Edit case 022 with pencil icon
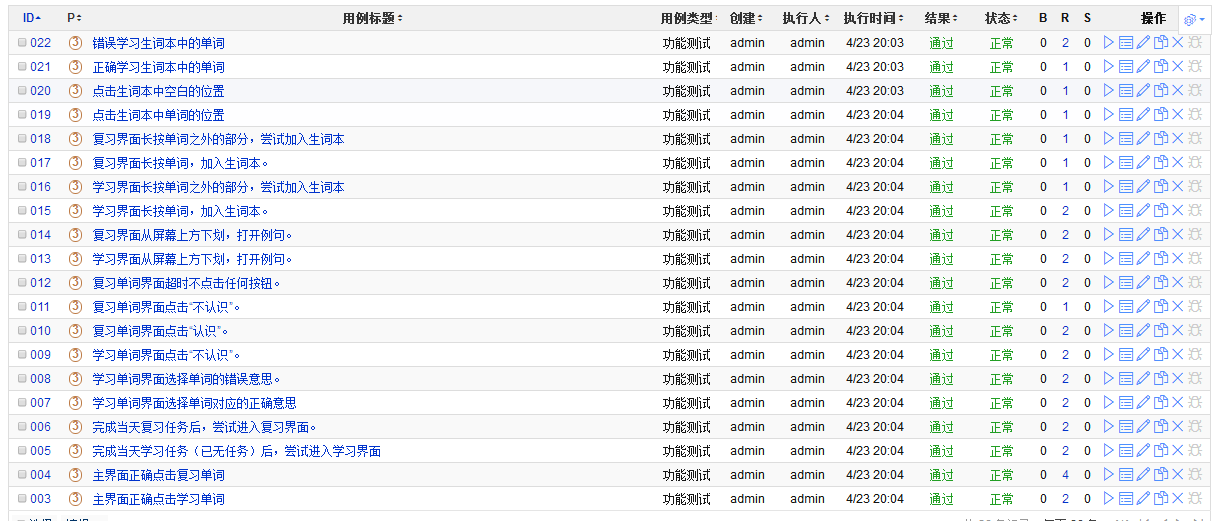 click(1143, 43)
